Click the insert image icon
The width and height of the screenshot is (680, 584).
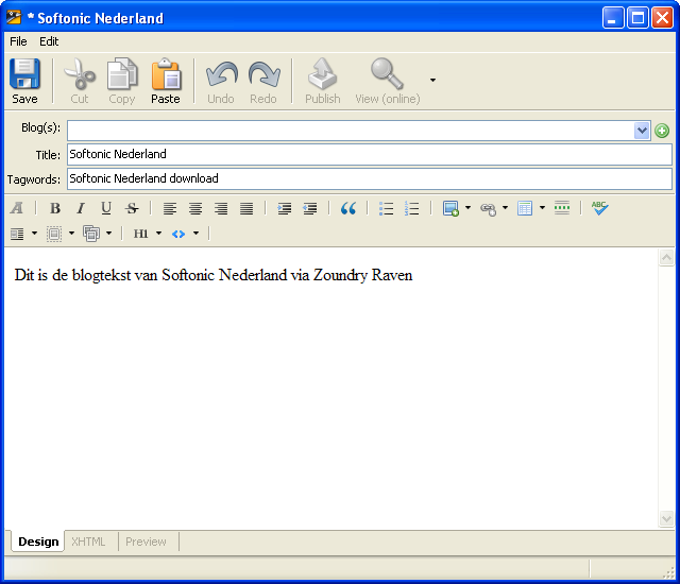point(451,209)
